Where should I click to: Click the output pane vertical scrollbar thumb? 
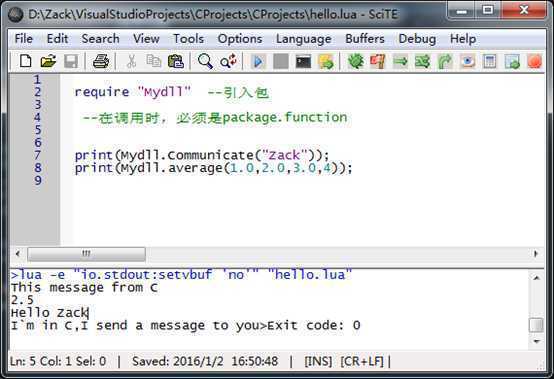click(536, 325)
